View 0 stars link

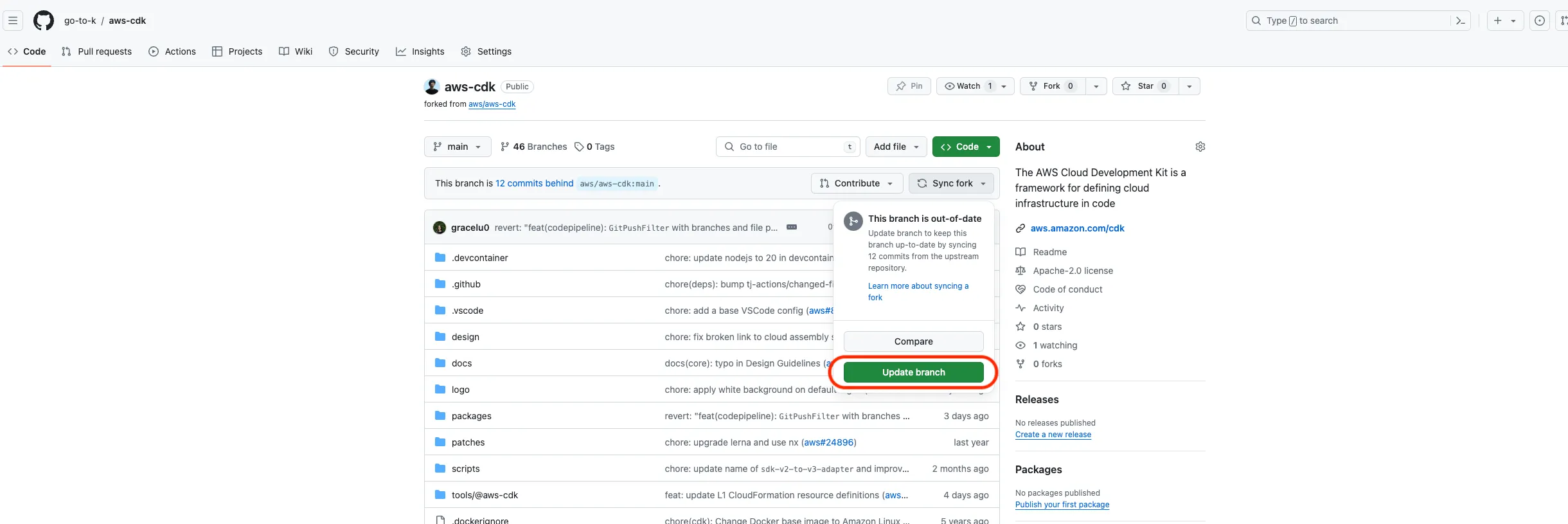tap(1038, 327)
